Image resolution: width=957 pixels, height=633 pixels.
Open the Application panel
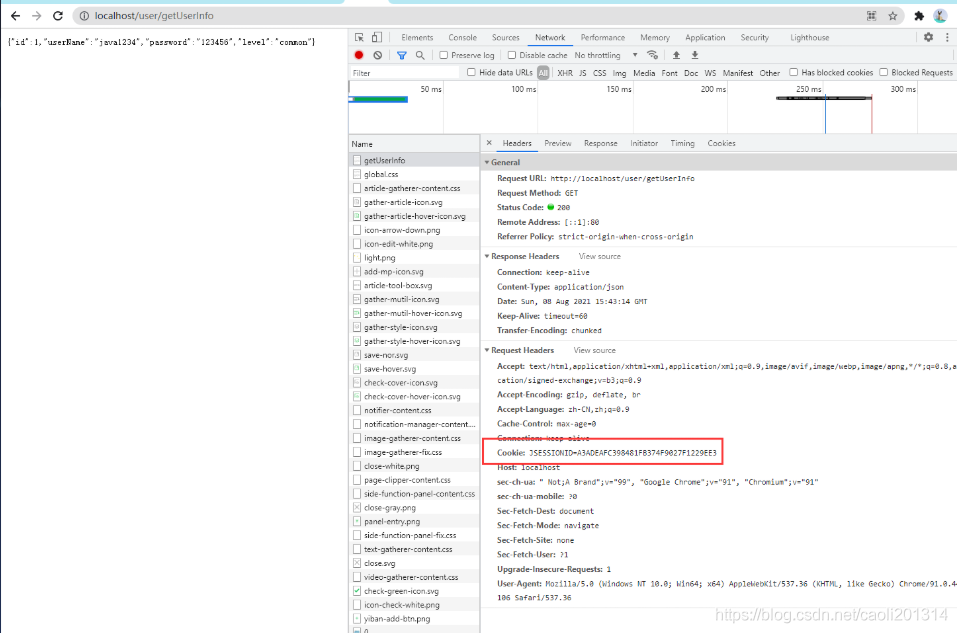click(x=705, y=37)
